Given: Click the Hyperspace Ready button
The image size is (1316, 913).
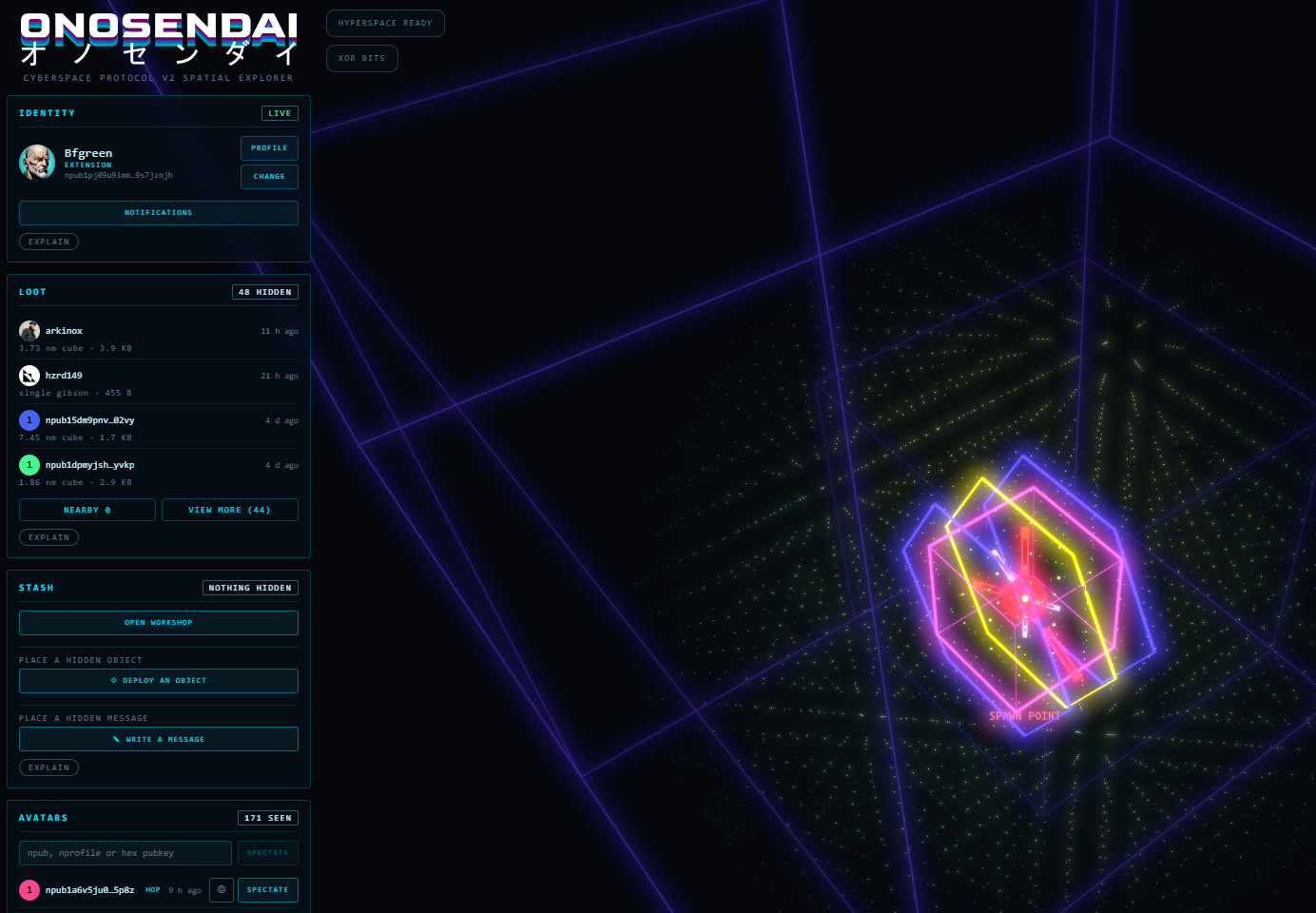Looking at the screenshot, I should 385,23.
